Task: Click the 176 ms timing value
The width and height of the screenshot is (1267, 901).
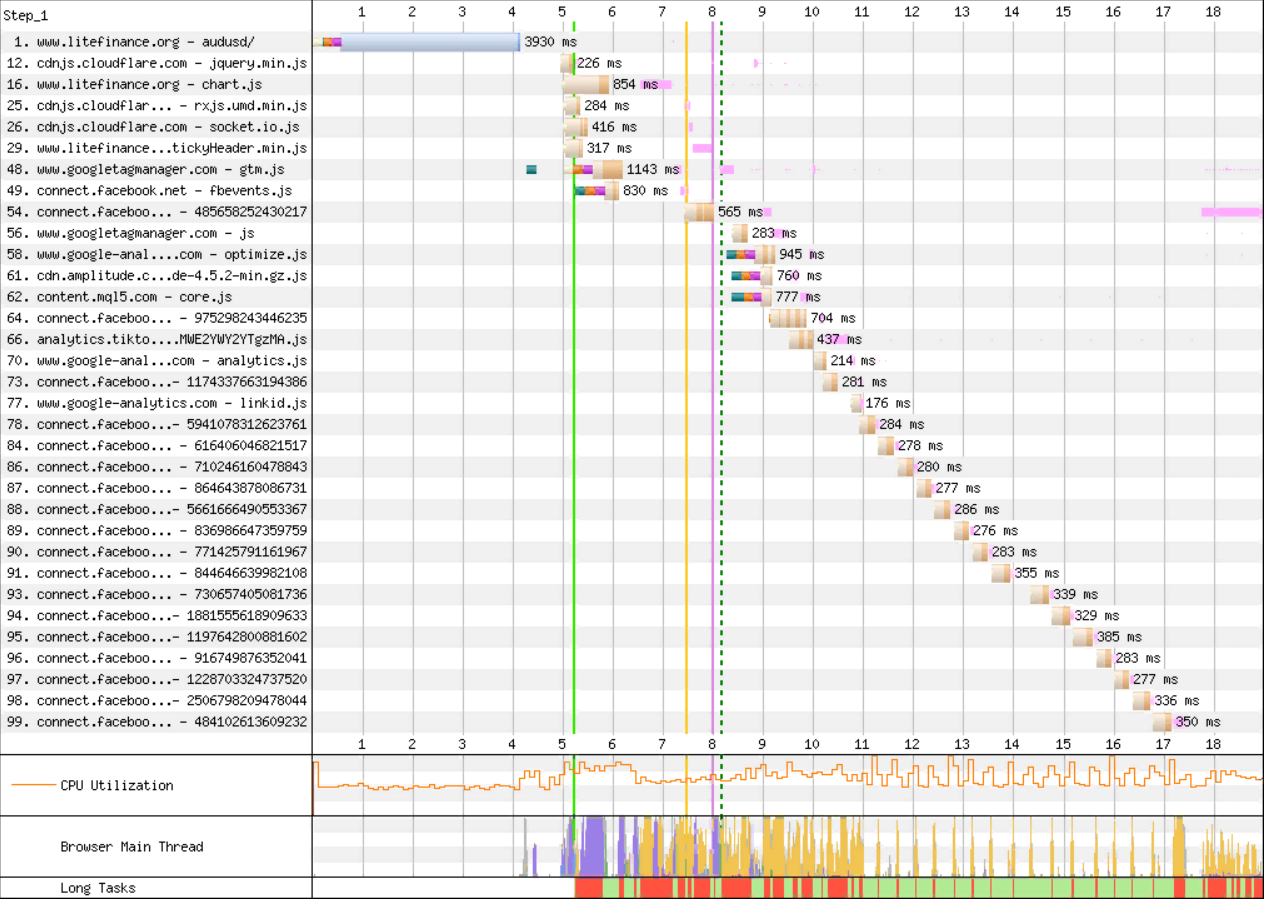Action: [x=888, y=403]
